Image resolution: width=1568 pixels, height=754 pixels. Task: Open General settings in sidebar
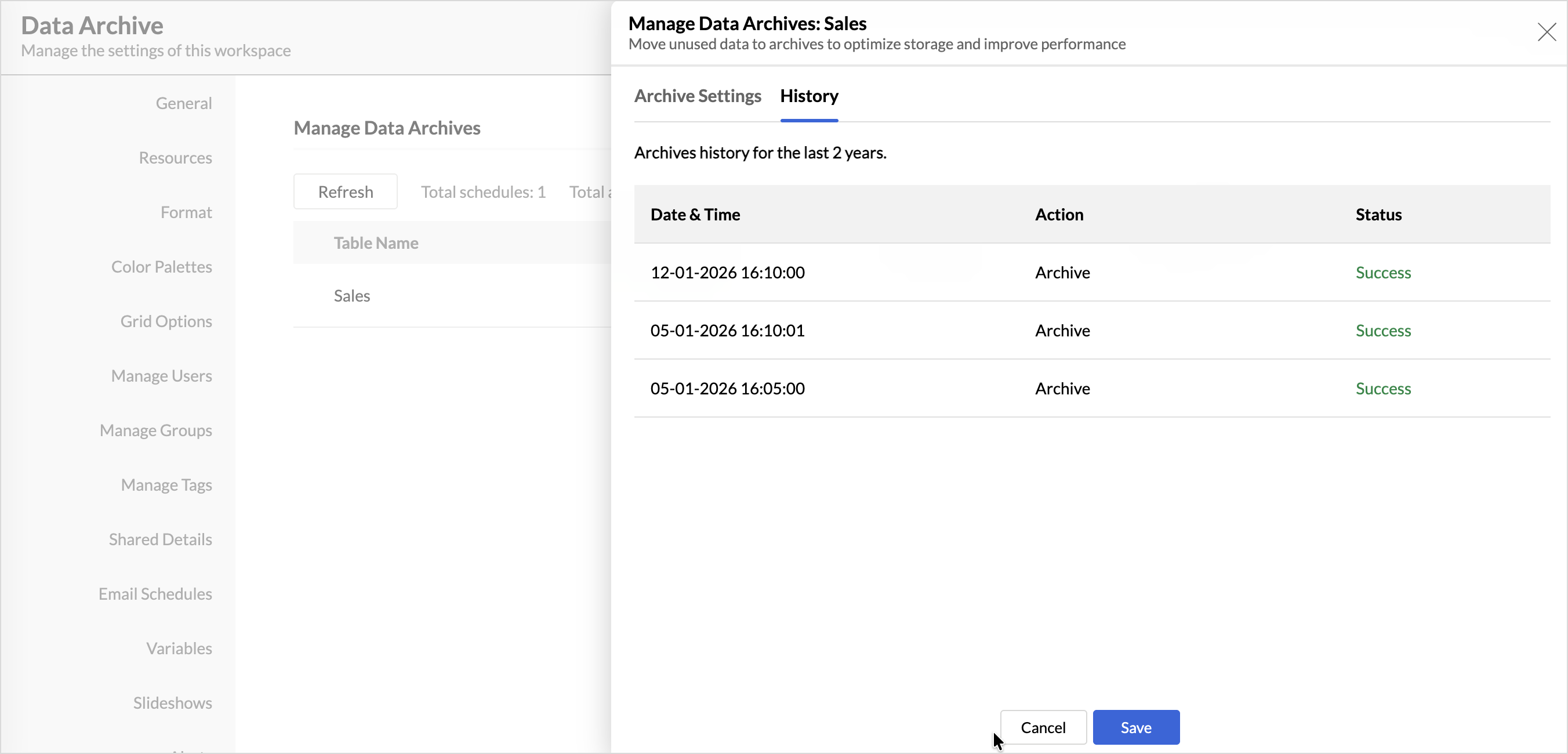tap(184, 103)
